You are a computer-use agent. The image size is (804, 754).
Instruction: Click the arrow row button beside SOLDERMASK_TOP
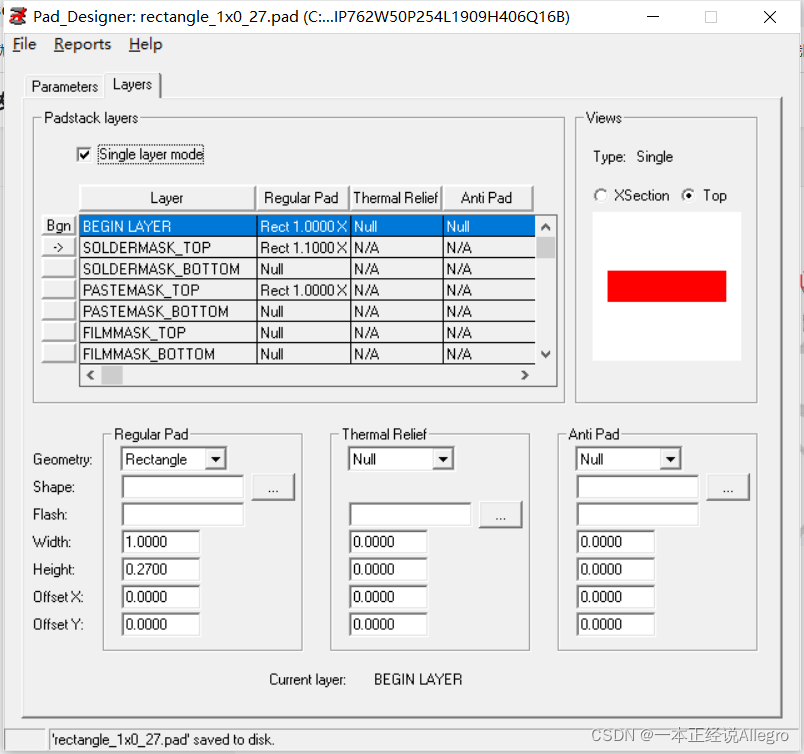pos(58,247)
